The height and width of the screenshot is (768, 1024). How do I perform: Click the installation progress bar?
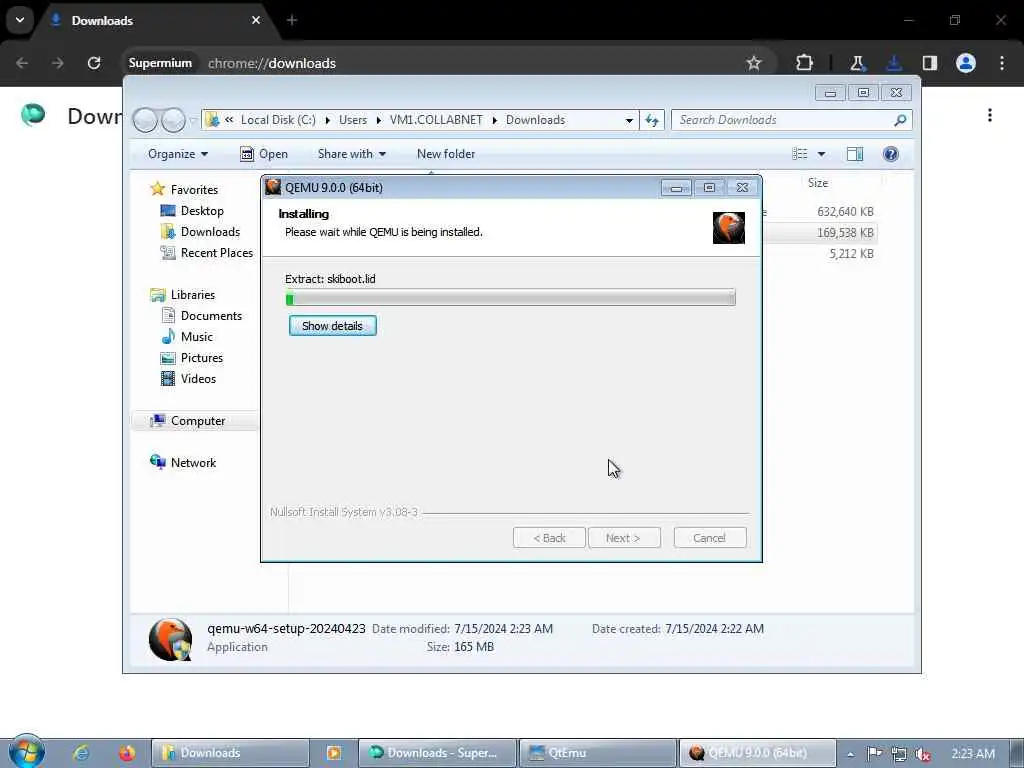(x=510, y=298)
